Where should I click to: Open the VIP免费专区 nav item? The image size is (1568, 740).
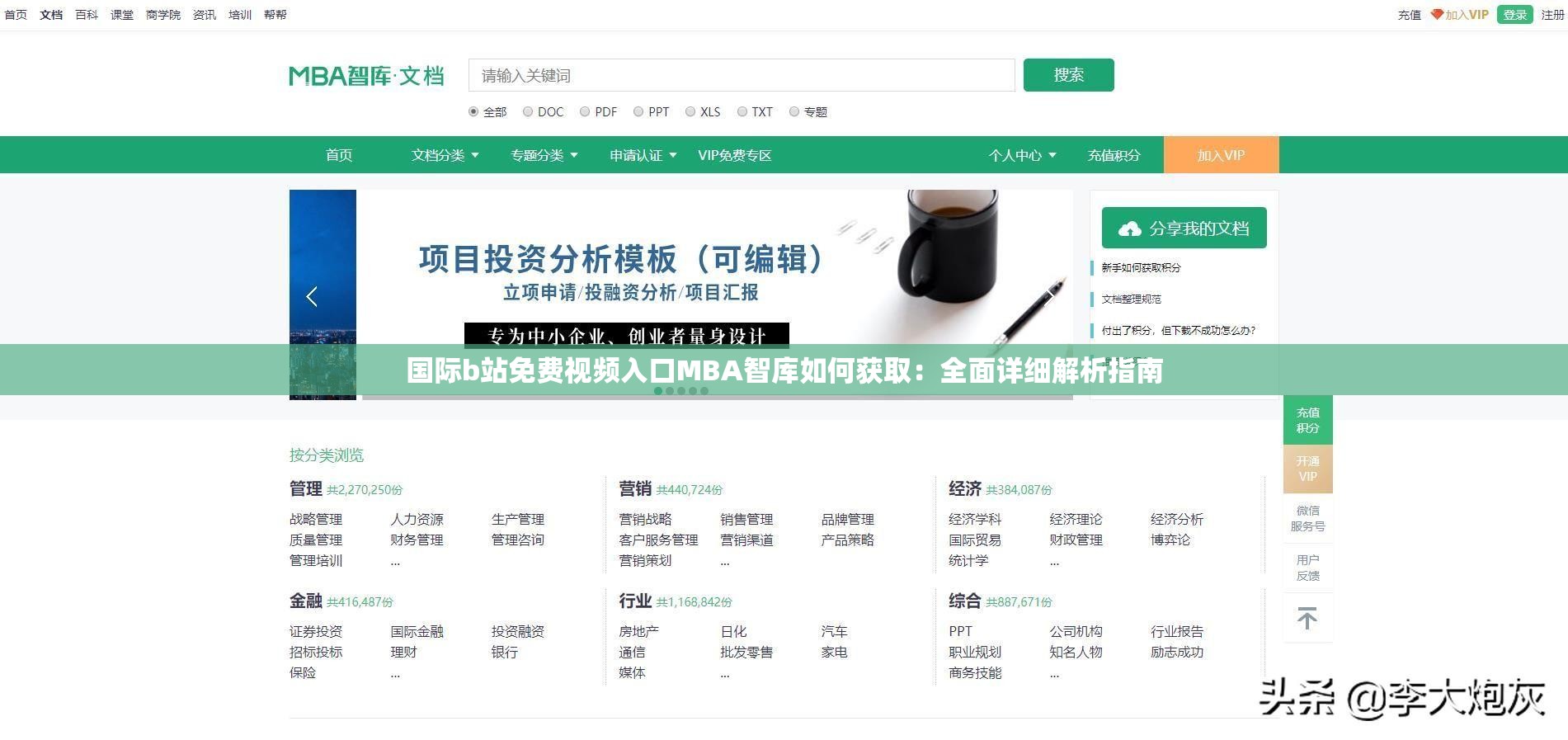coord(735,155)
